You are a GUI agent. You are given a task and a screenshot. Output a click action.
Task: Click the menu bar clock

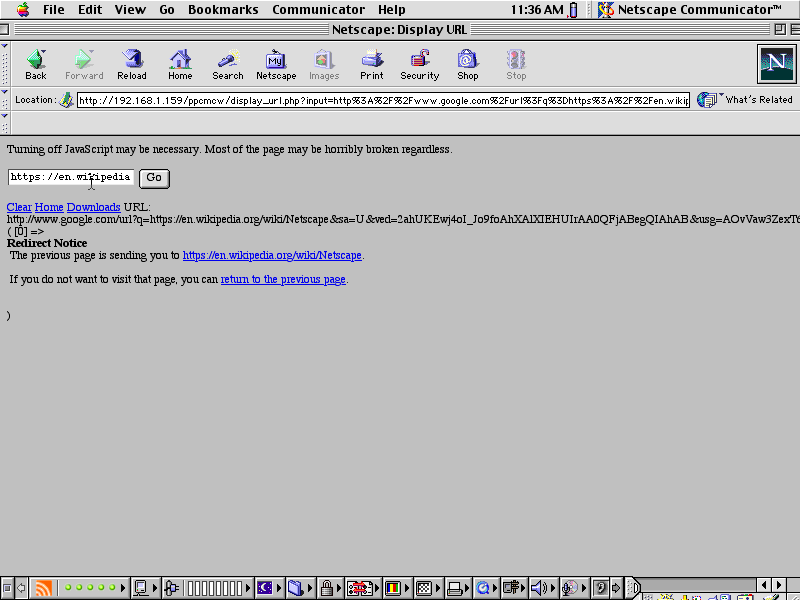pos(537,9)
